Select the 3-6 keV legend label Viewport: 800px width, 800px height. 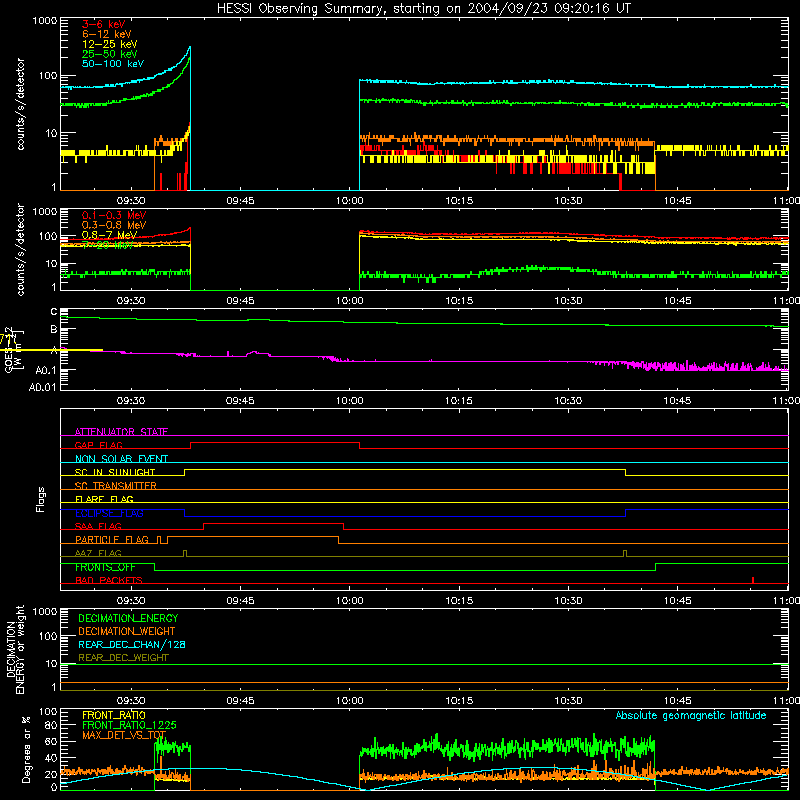(x=103, y=24)
